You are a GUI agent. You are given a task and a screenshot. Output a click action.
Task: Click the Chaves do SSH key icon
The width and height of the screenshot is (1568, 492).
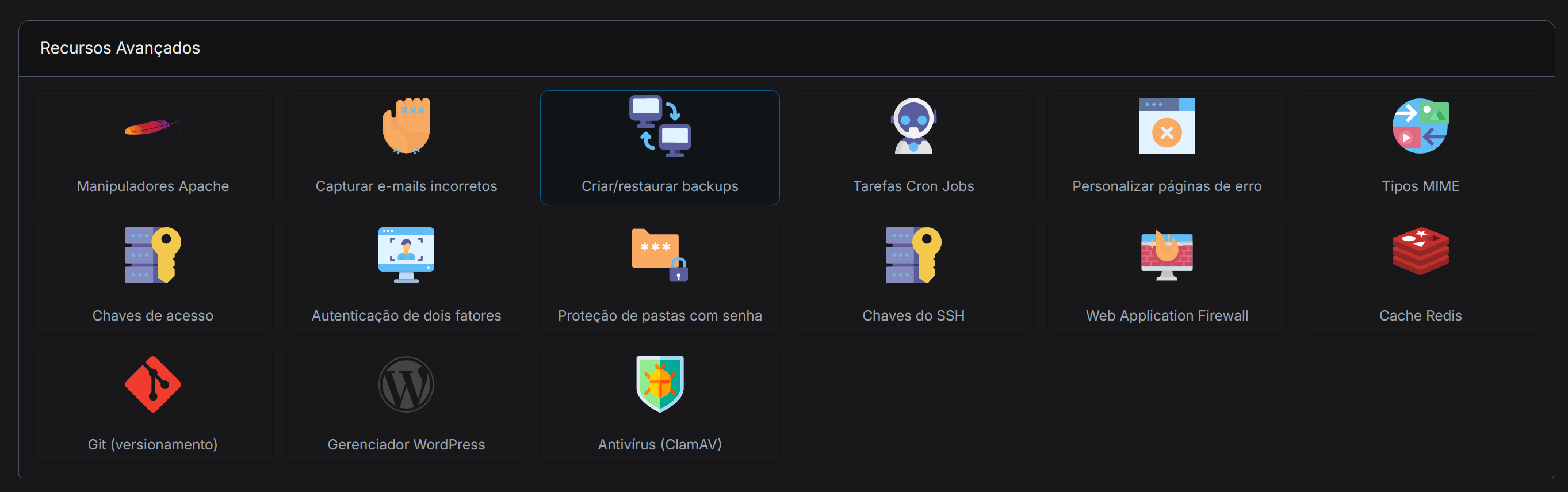[913, 255]
